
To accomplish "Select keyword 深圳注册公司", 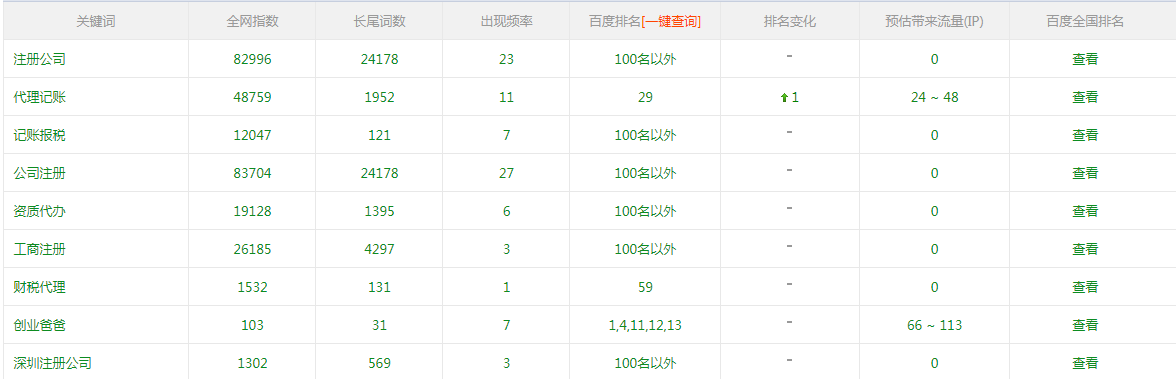I will [x=52, y=363].
